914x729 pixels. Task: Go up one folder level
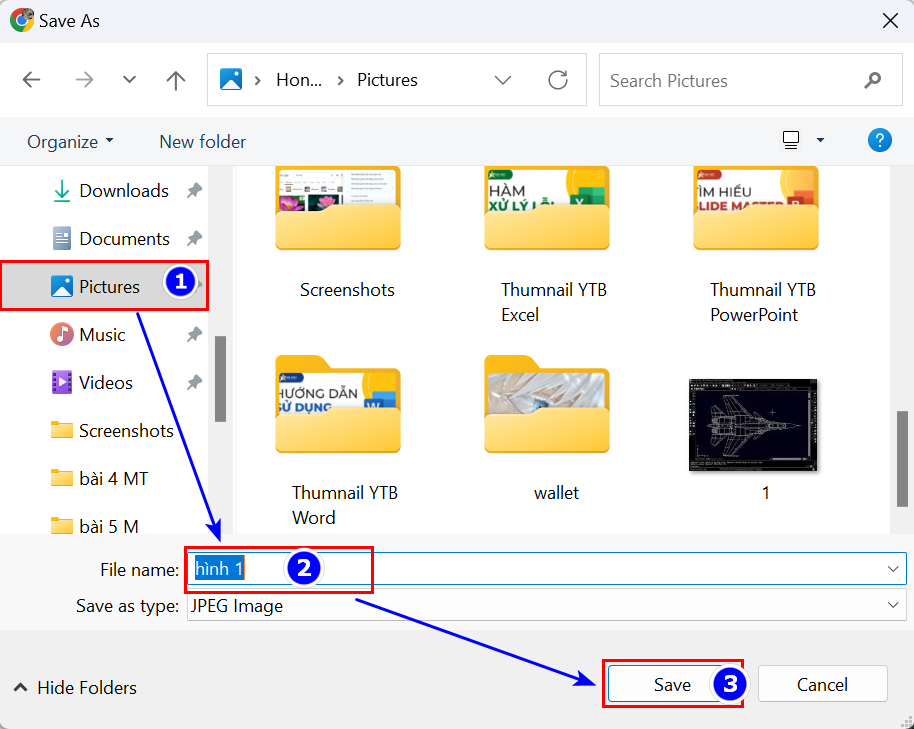[176, 80]
